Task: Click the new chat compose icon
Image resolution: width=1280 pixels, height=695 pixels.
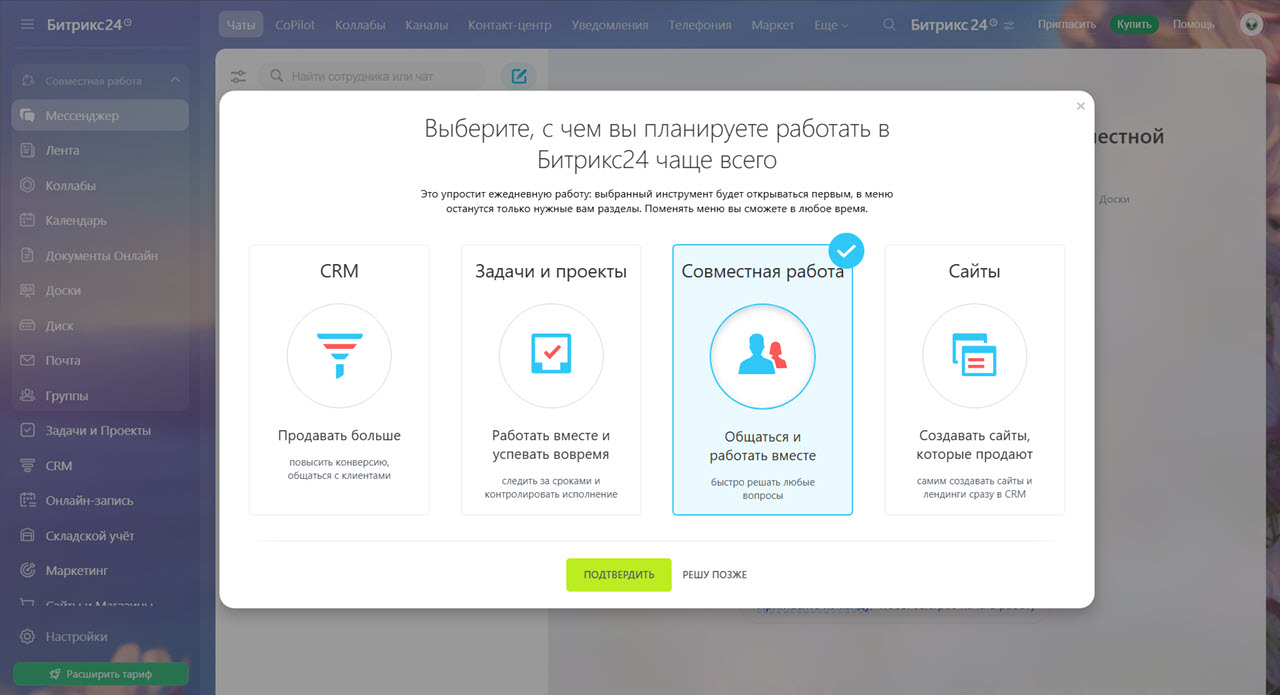Action: pyautogui.click(x=518, y=76)
